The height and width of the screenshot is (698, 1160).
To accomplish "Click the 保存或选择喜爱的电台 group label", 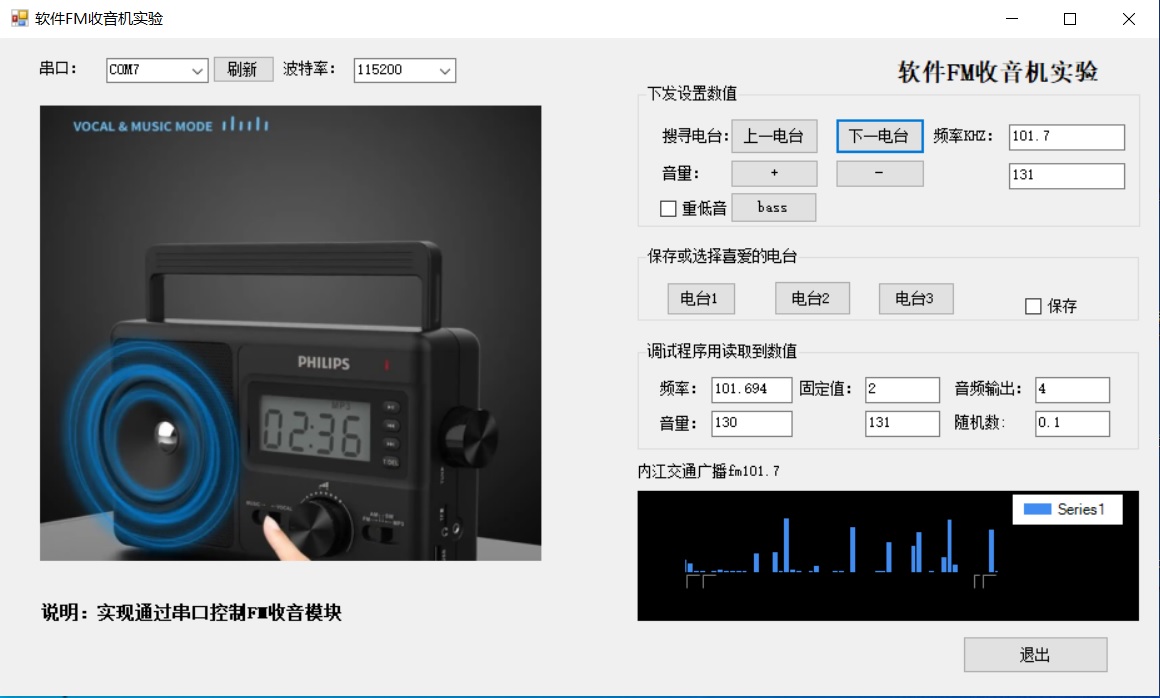I will [x=722, y=257].
